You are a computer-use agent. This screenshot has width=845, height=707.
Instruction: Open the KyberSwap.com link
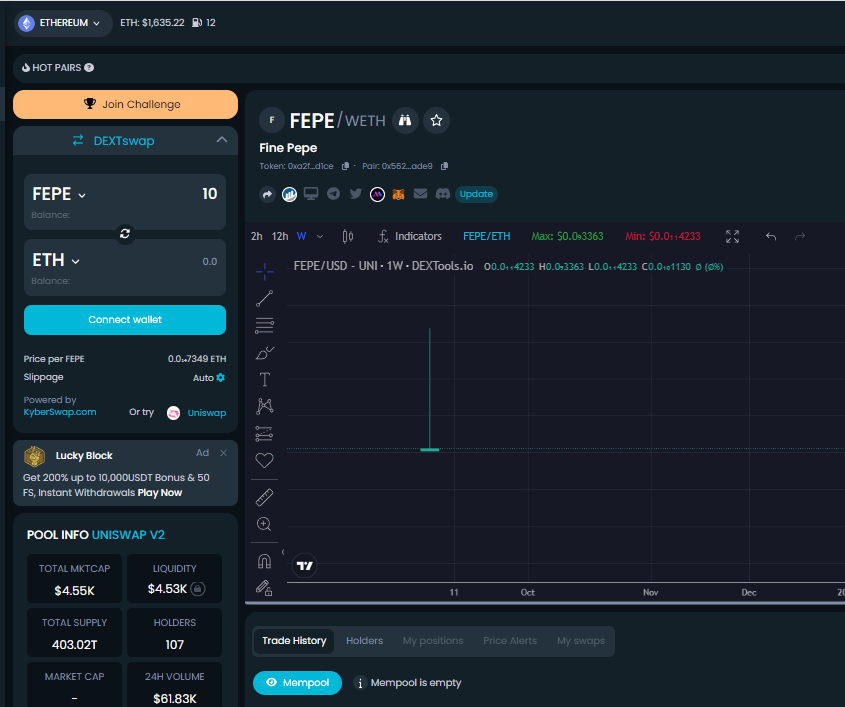tap(60, 412)
